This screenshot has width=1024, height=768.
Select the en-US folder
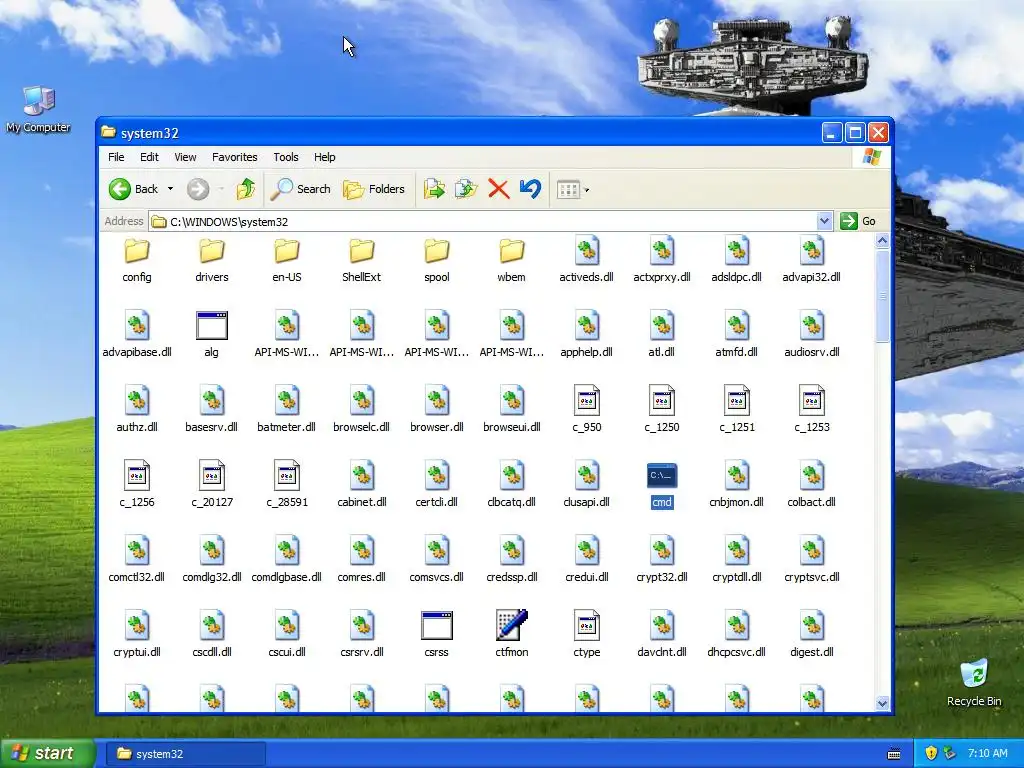coord(287,260)
